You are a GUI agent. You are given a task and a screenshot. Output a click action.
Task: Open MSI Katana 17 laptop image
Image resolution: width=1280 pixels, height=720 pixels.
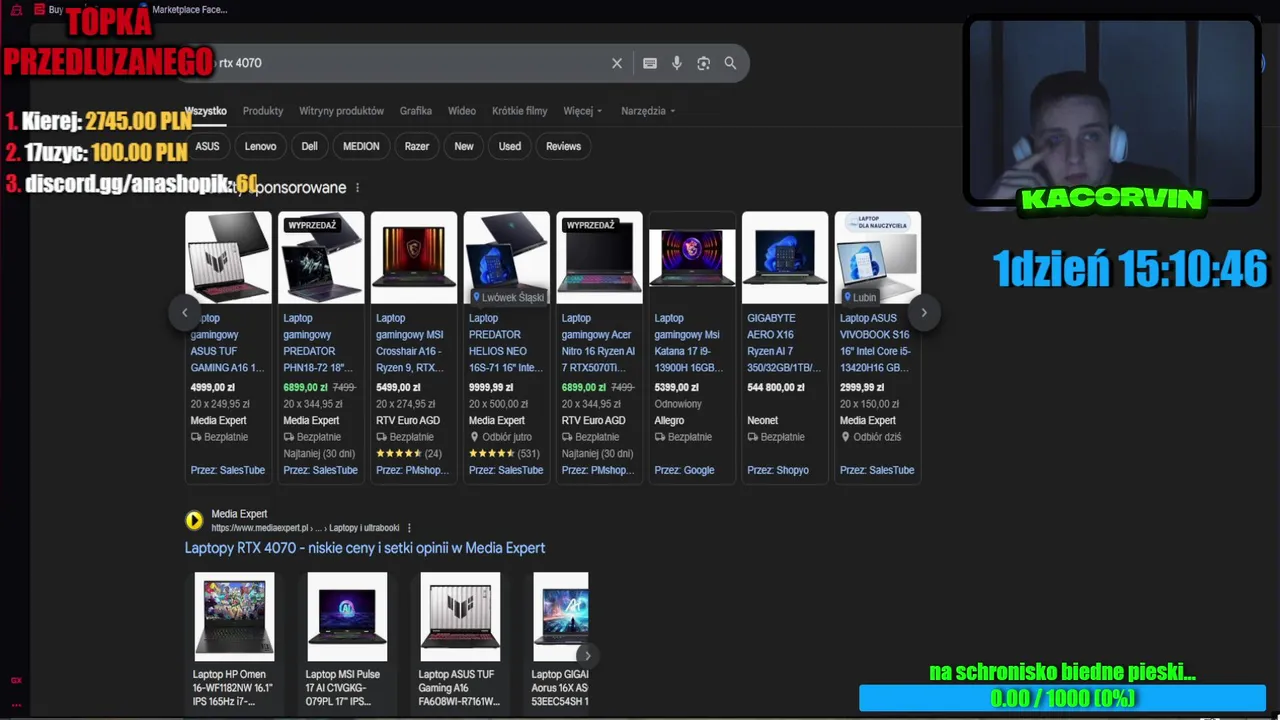click(692, 258)
